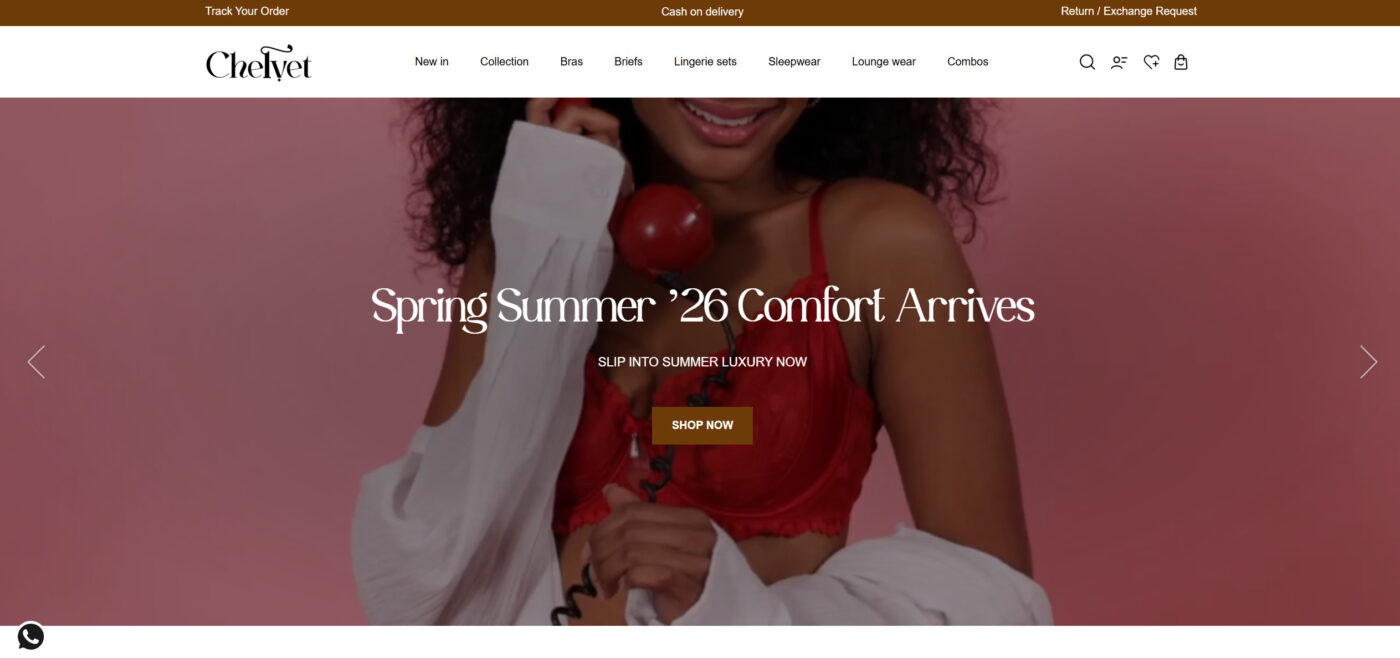Image resolution: width=1400 pixels, height=658 pixels.
Task: Open the shopping bag cart icon
Action: 1181,62
